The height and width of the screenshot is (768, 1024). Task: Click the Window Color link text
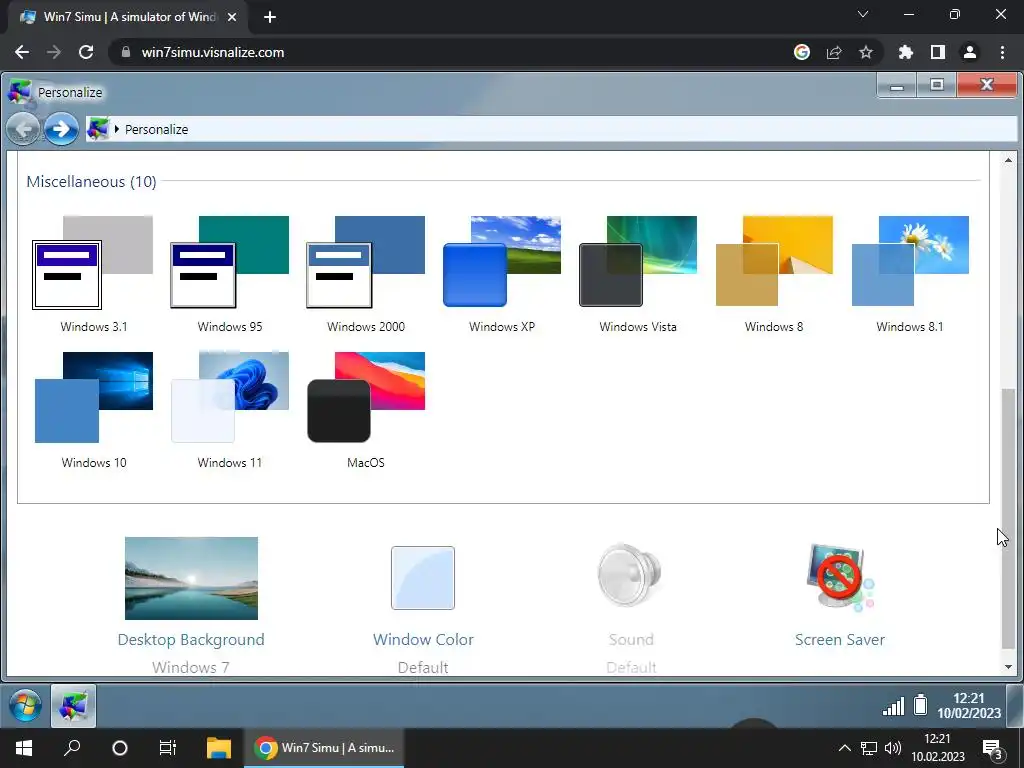[x=423, y=639]
